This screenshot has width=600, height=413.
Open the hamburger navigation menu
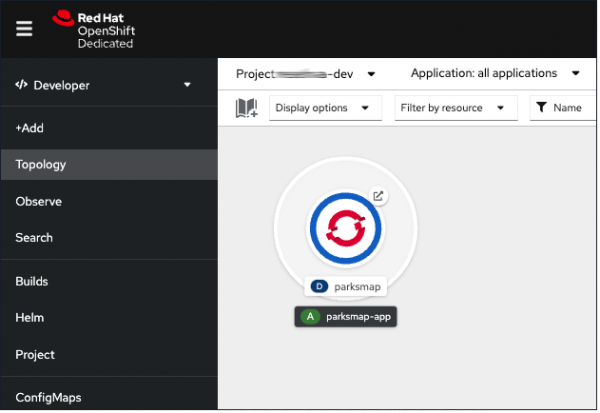[25, 29]
